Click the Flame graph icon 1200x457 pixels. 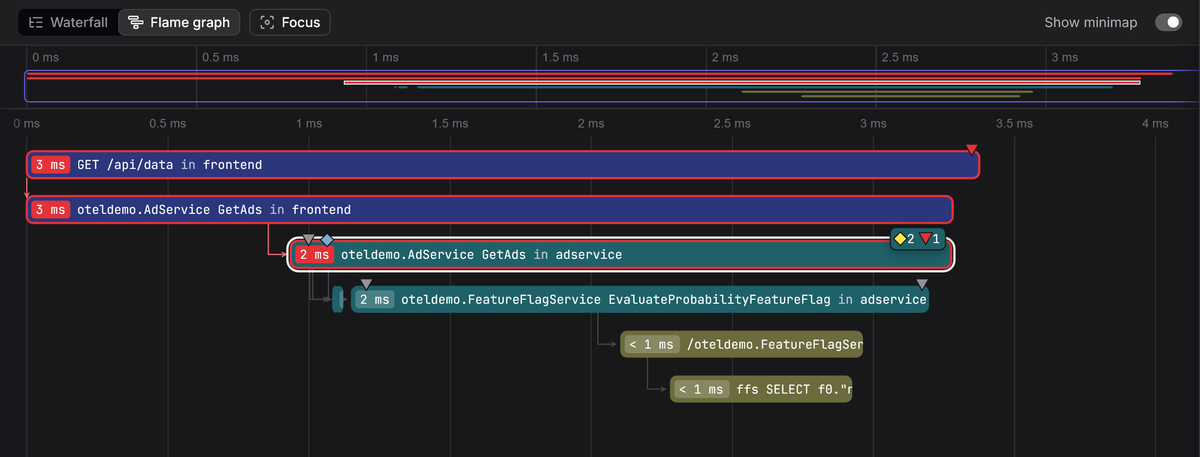click(136, 22)
